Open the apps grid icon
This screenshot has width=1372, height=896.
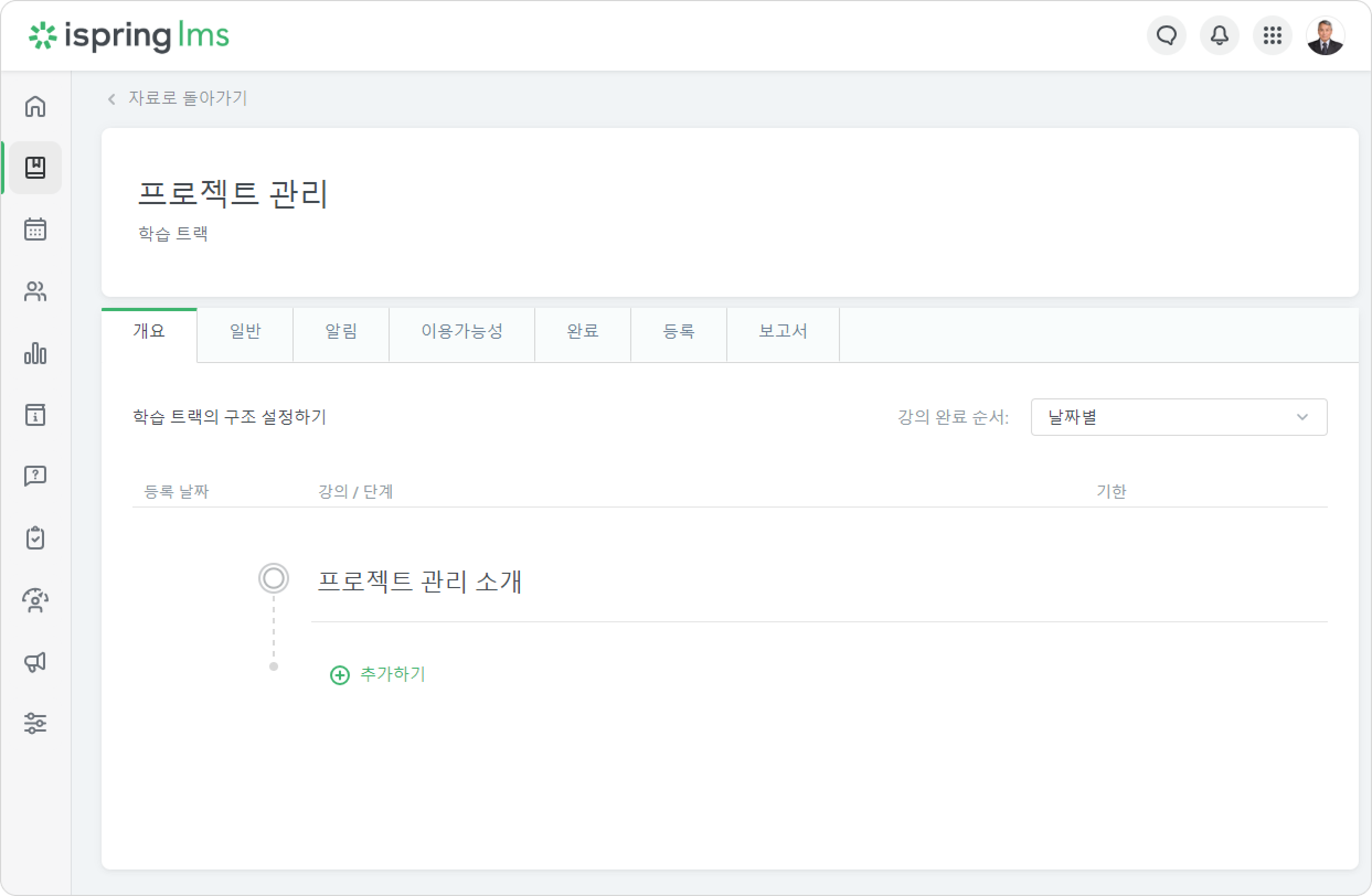pos(1273,36)
